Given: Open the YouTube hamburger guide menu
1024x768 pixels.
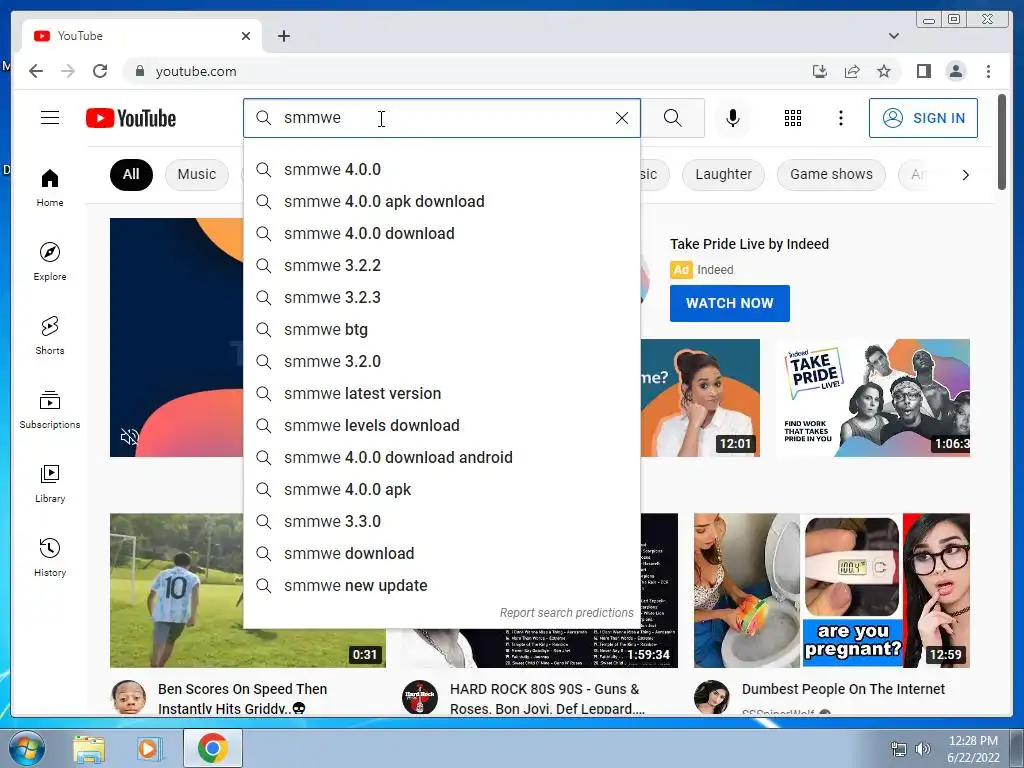Looking at the screenshot, I should tap(50, 118).
